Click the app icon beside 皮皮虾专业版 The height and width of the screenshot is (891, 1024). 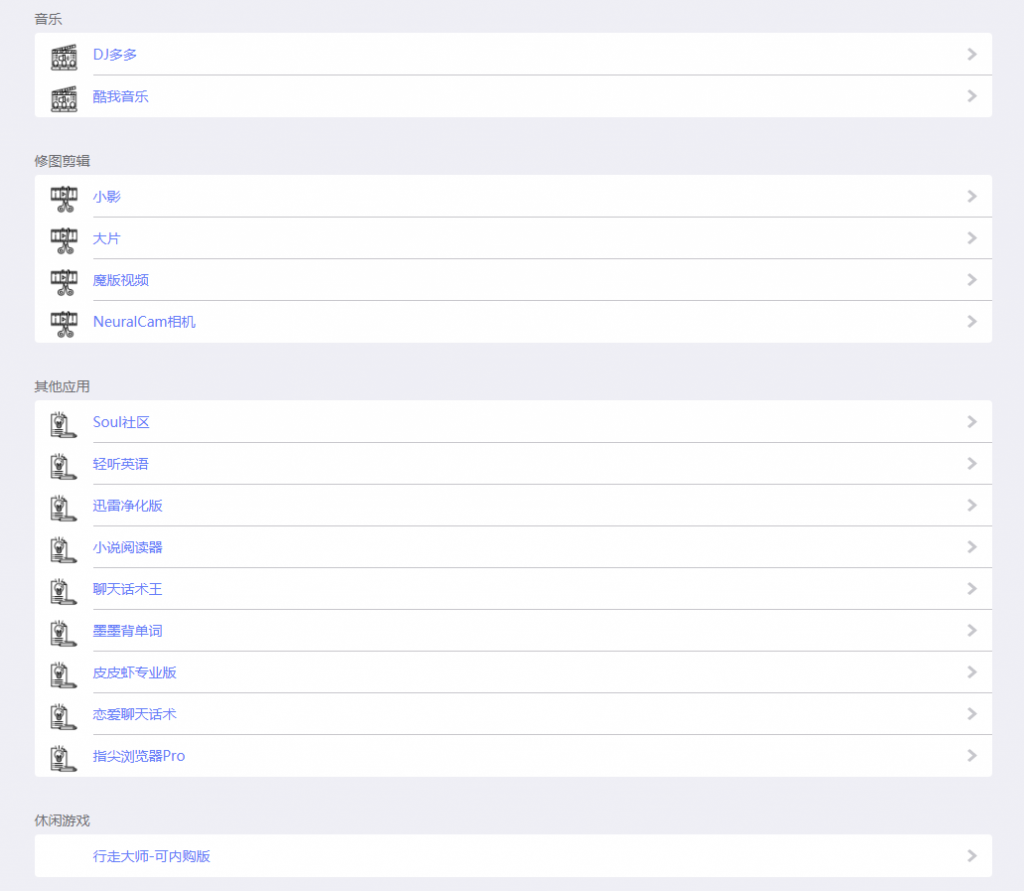pyautogui.click(x=63, y=675)
